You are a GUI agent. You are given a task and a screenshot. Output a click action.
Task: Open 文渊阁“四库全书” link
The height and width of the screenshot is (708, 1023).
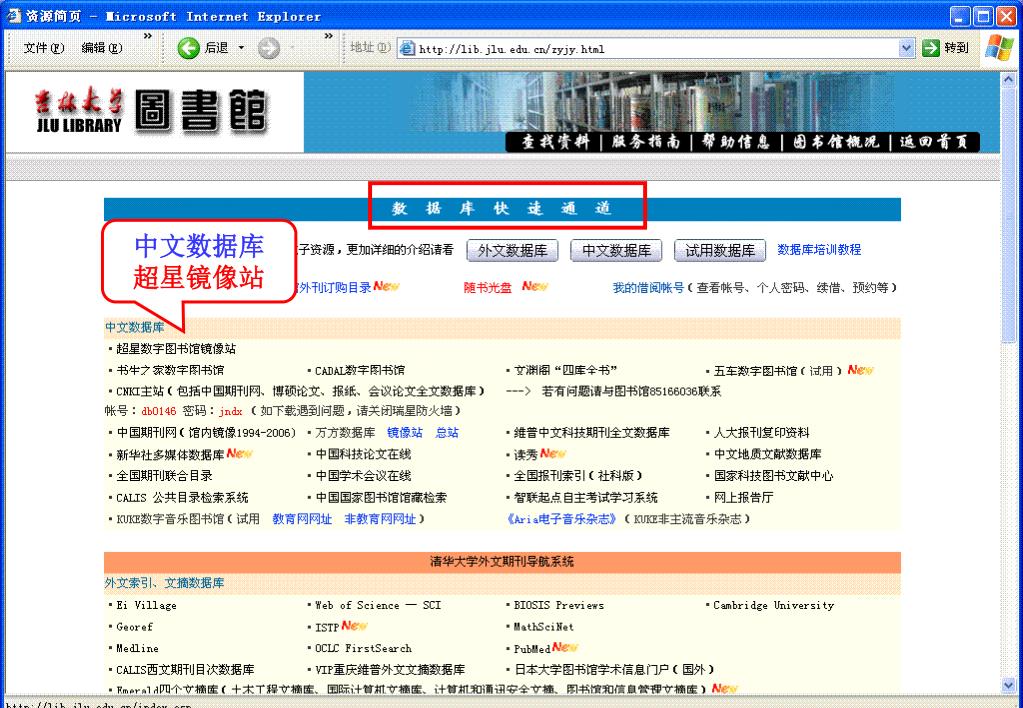(566, 370)
